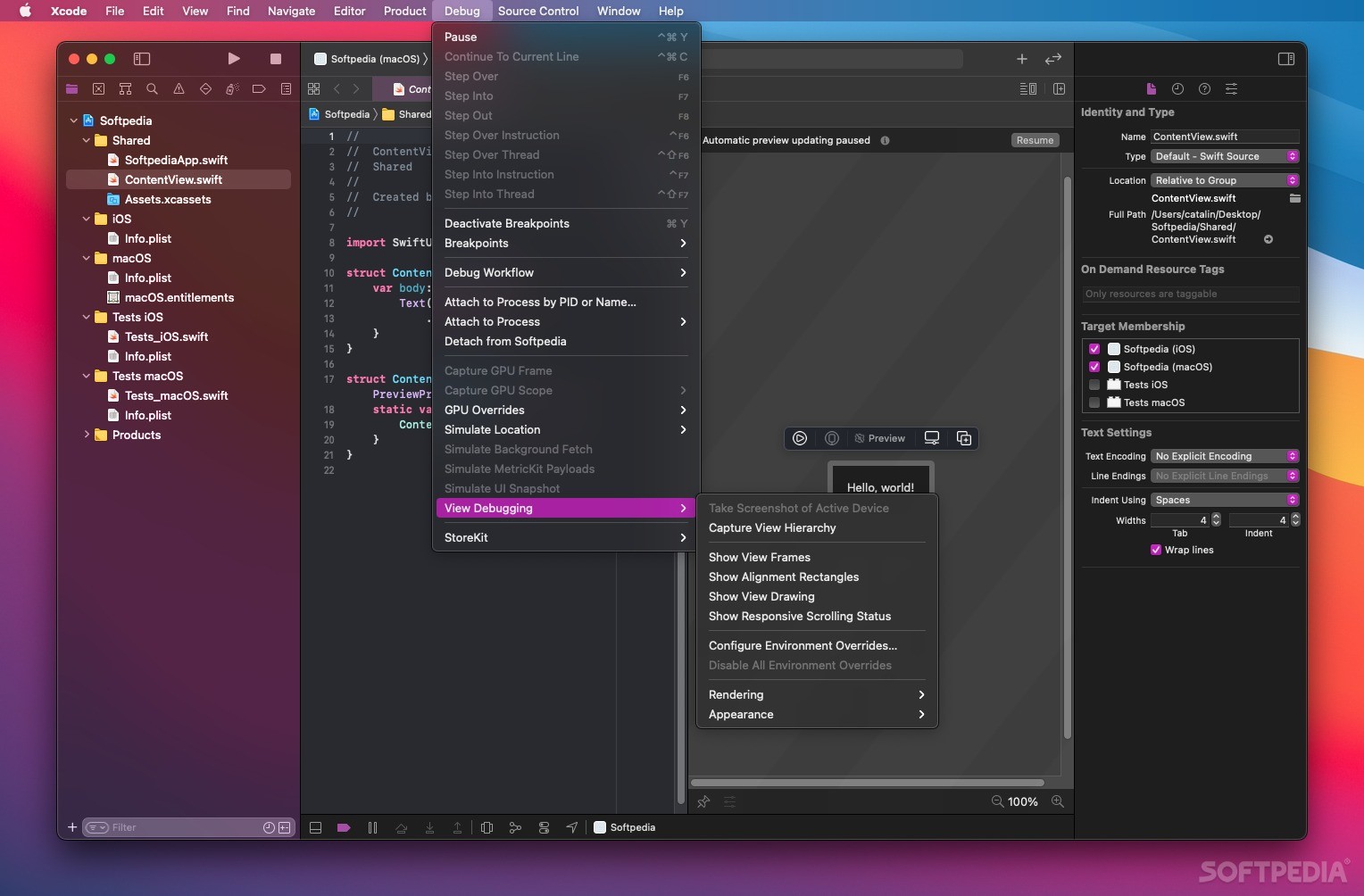Duplicate the preview in canvas toolbar
The image size is (1364, 896).
pyautogui.click(x=964, y=438)
